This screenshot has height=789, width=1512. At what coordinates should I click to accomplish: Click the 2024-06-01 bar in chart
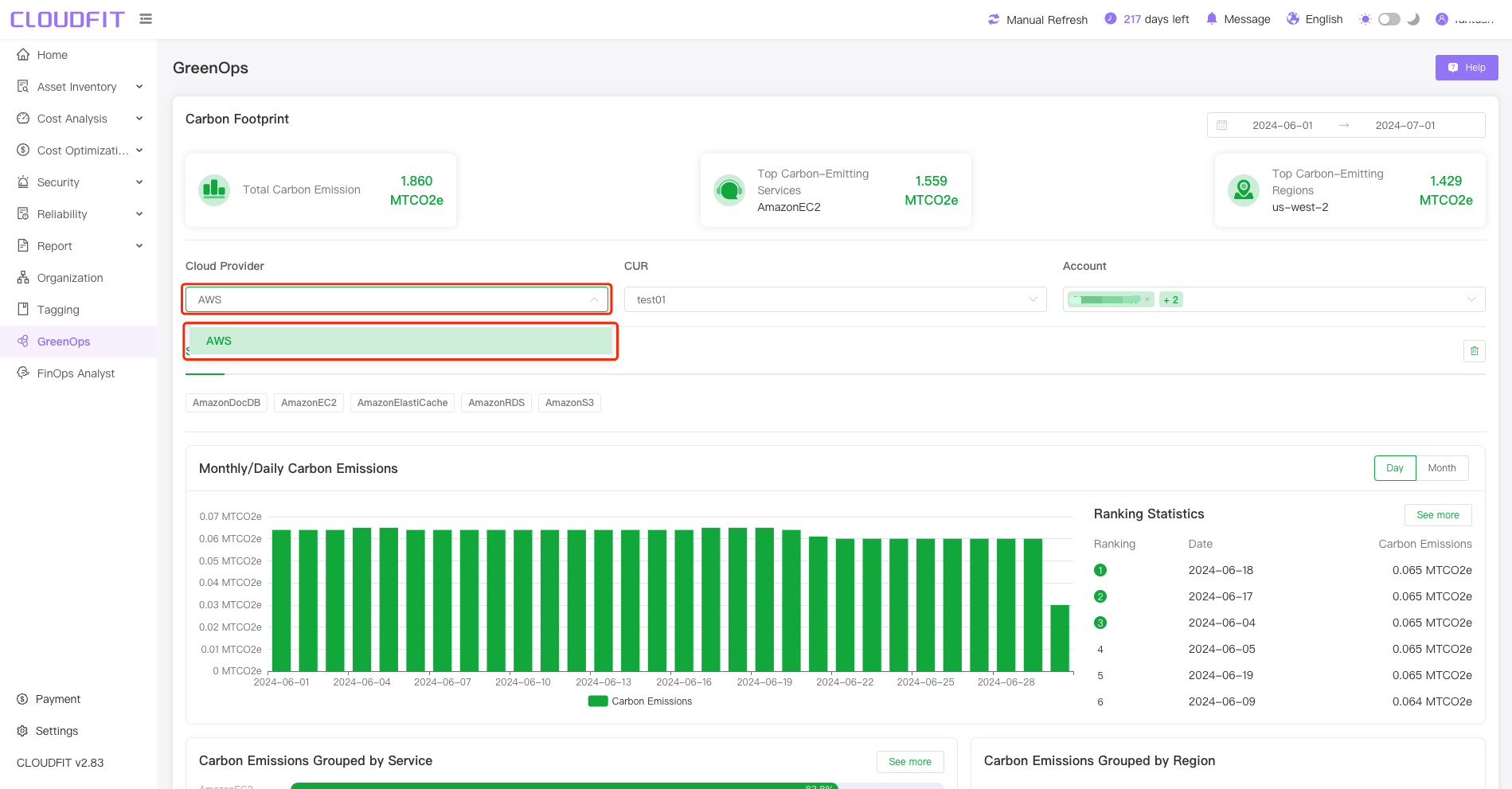click(x=282, y=600)
